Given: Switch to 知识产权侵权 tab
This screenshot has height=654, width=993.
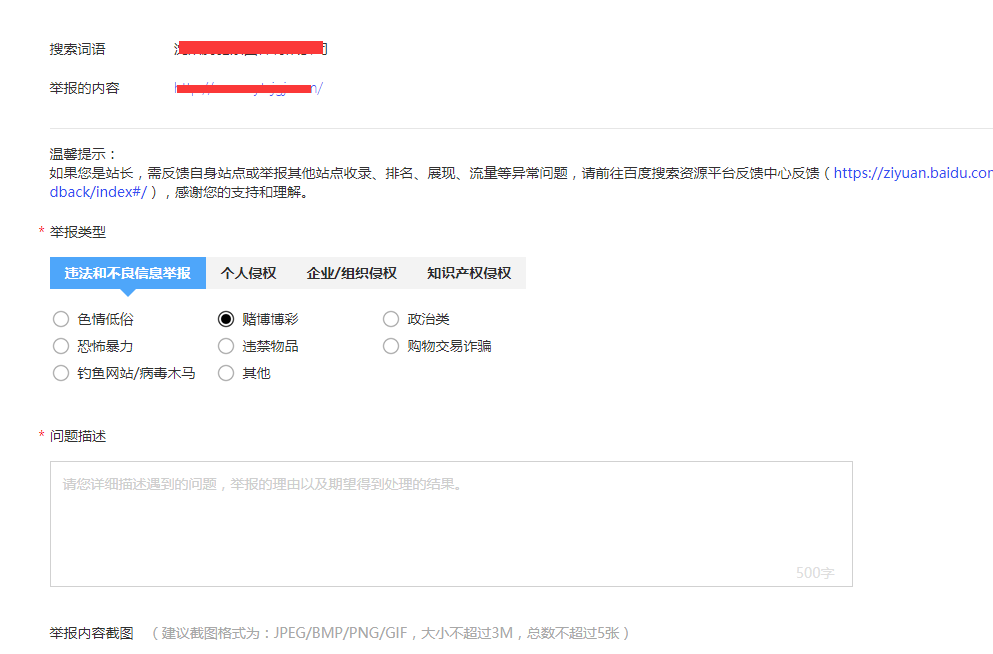Looking at the screenshot, I should (468, 272).
